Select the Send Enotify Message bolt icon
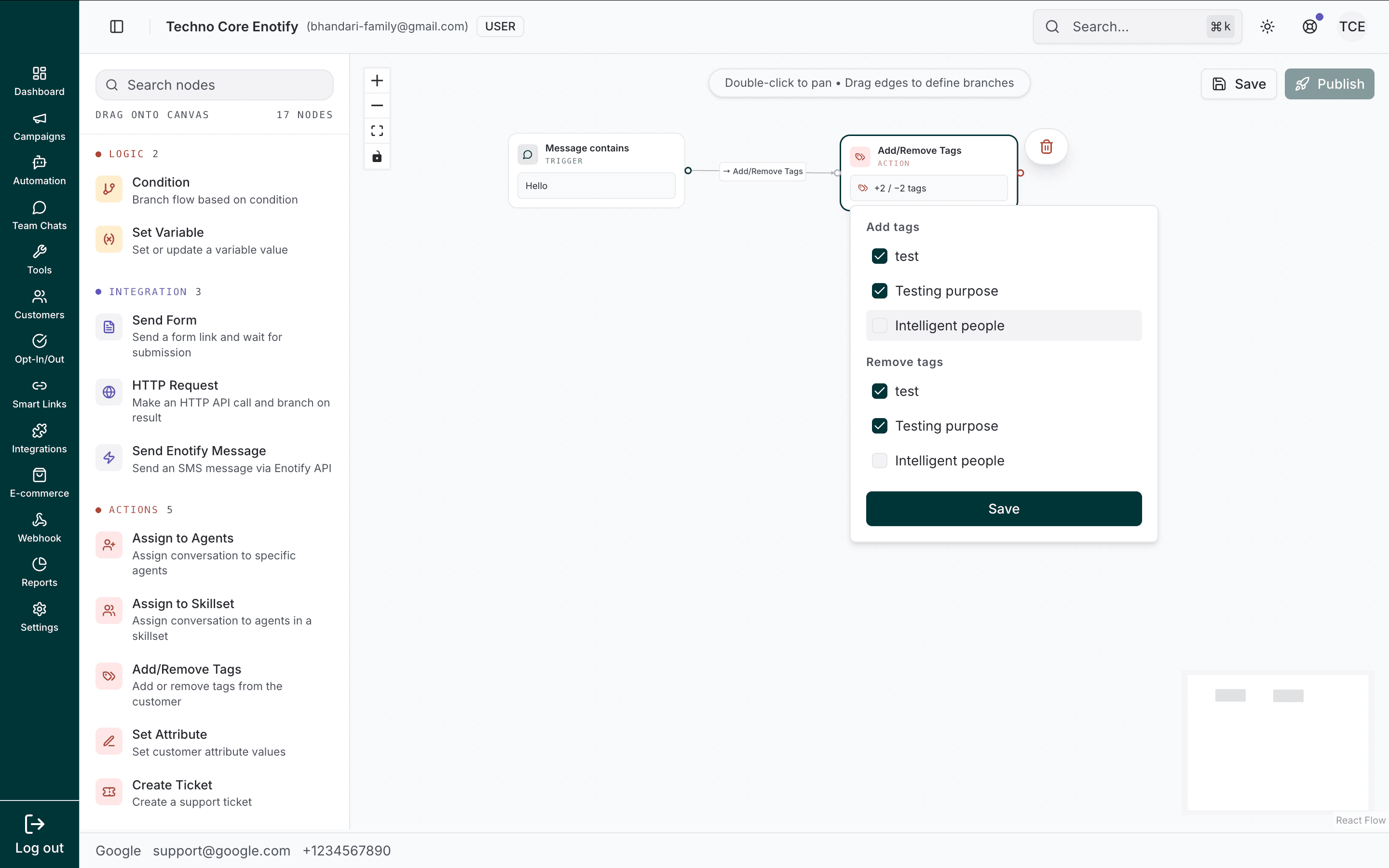 (x=109, y=458)
